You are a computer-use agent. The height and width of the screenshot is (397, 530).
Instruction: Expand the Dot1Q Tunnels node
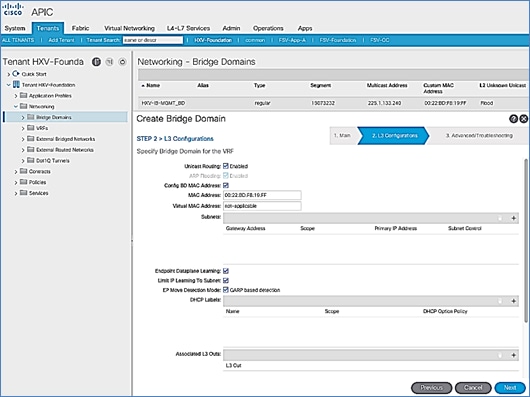(x=23, y=161)
